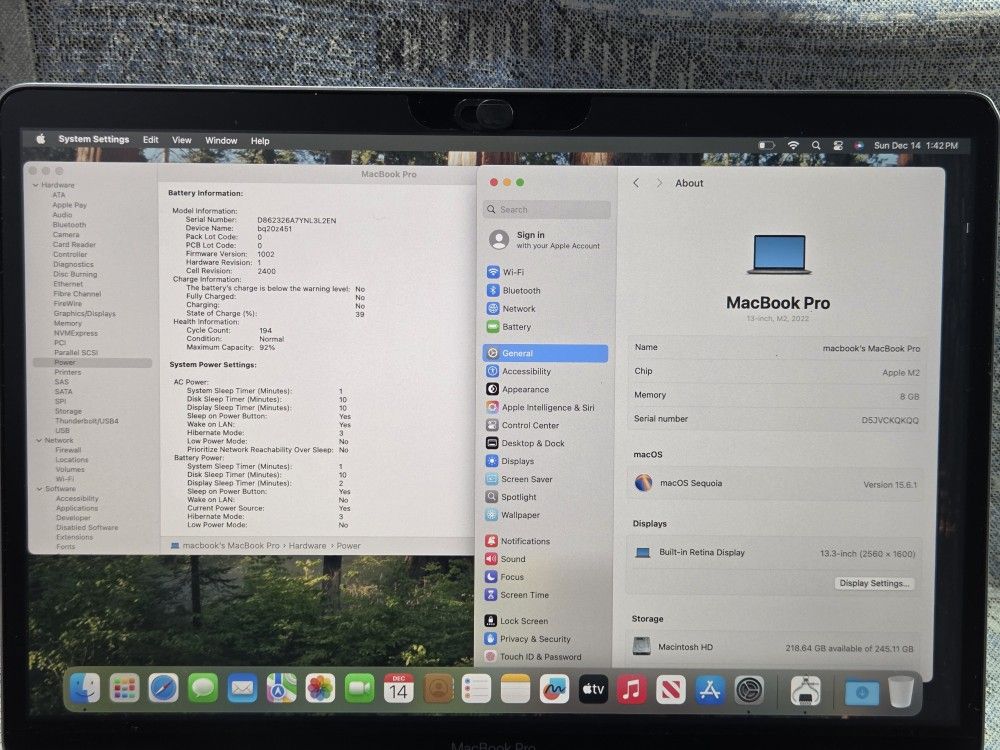This screenshot has width=1000, height=750.
Task: Open the Apple TV app in the Dock
Action: click(x=592, y=689)
